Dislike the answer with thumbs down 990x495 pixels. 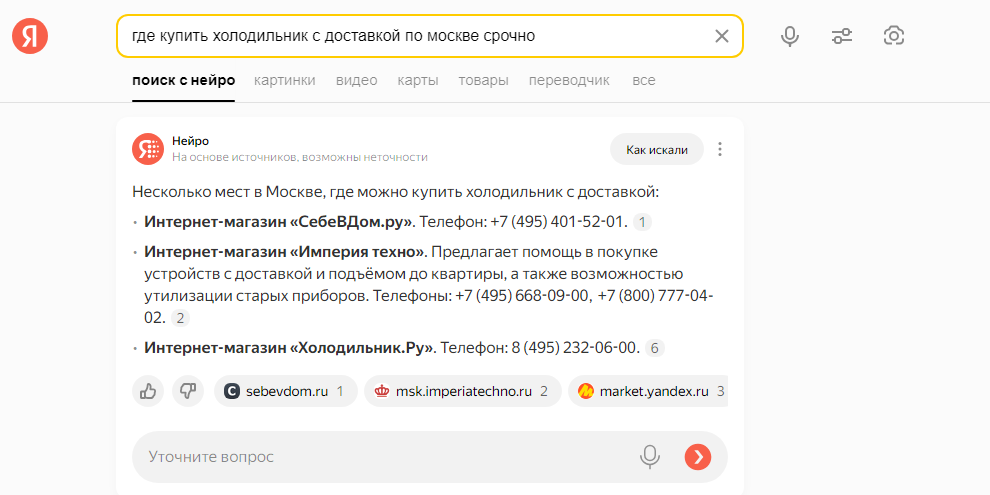click(x=188, y=391)
